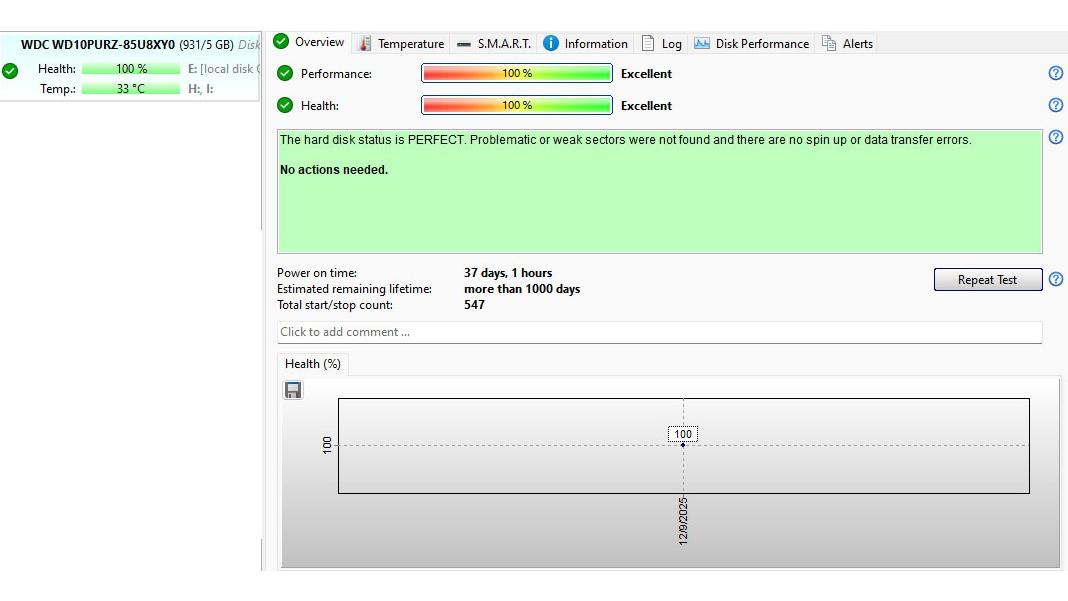Open the Disk Performance tab
The width and height of the screenshot is (1068, 601).
pos(751,44)
